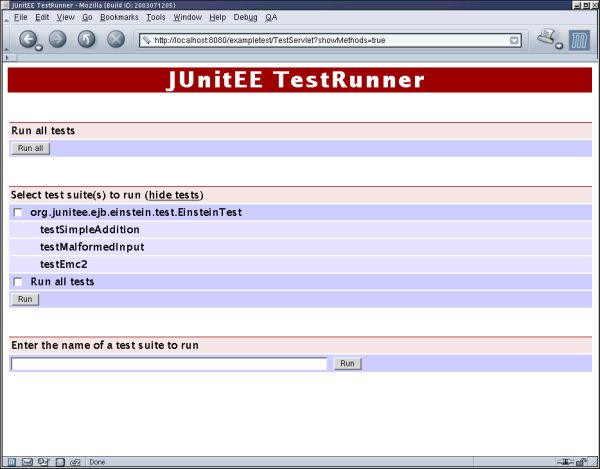This screenshot has height=469, width=600.
Task: Tick the 'Run all tests' checkbox
Action: (18, 282)
